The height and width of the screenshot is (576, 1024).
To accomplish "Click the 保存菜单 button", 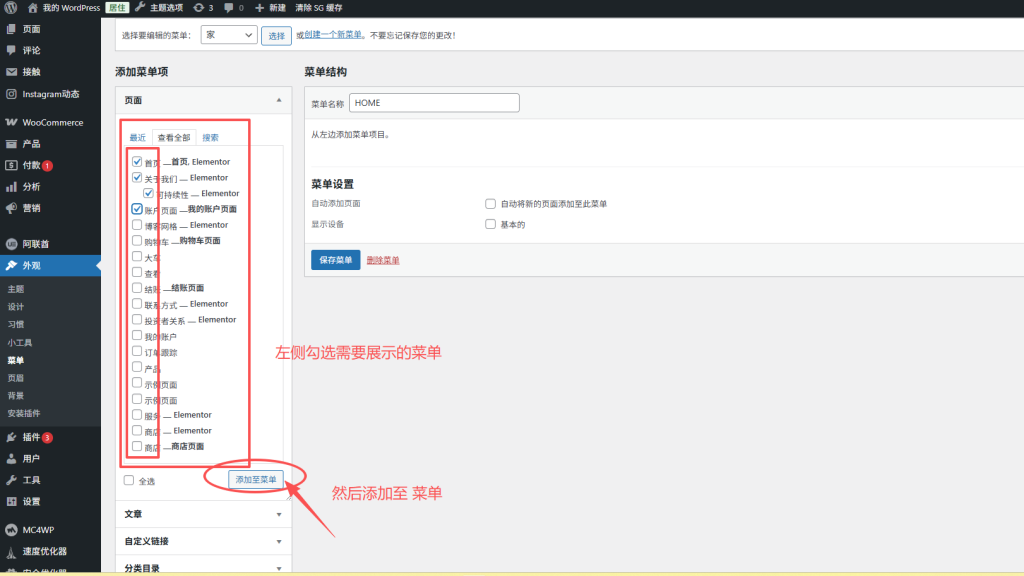I will coord(334,261).
